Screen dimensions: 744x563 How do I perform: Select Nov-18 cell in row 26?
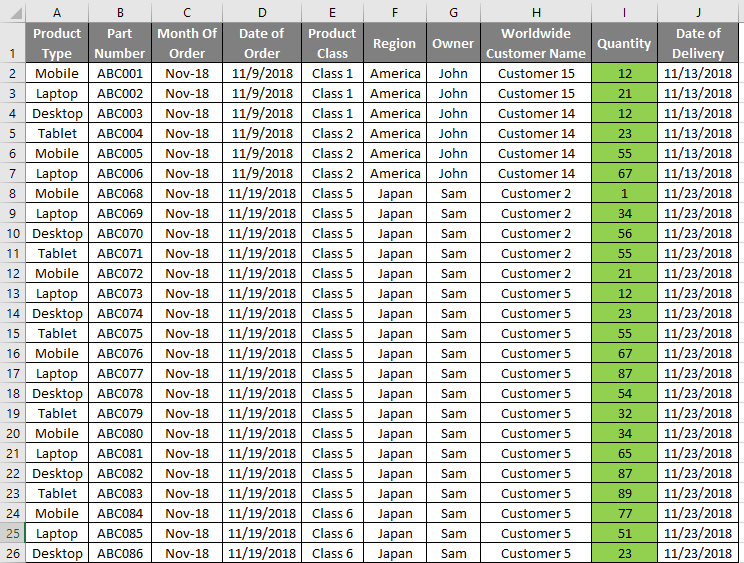point(187,554)
